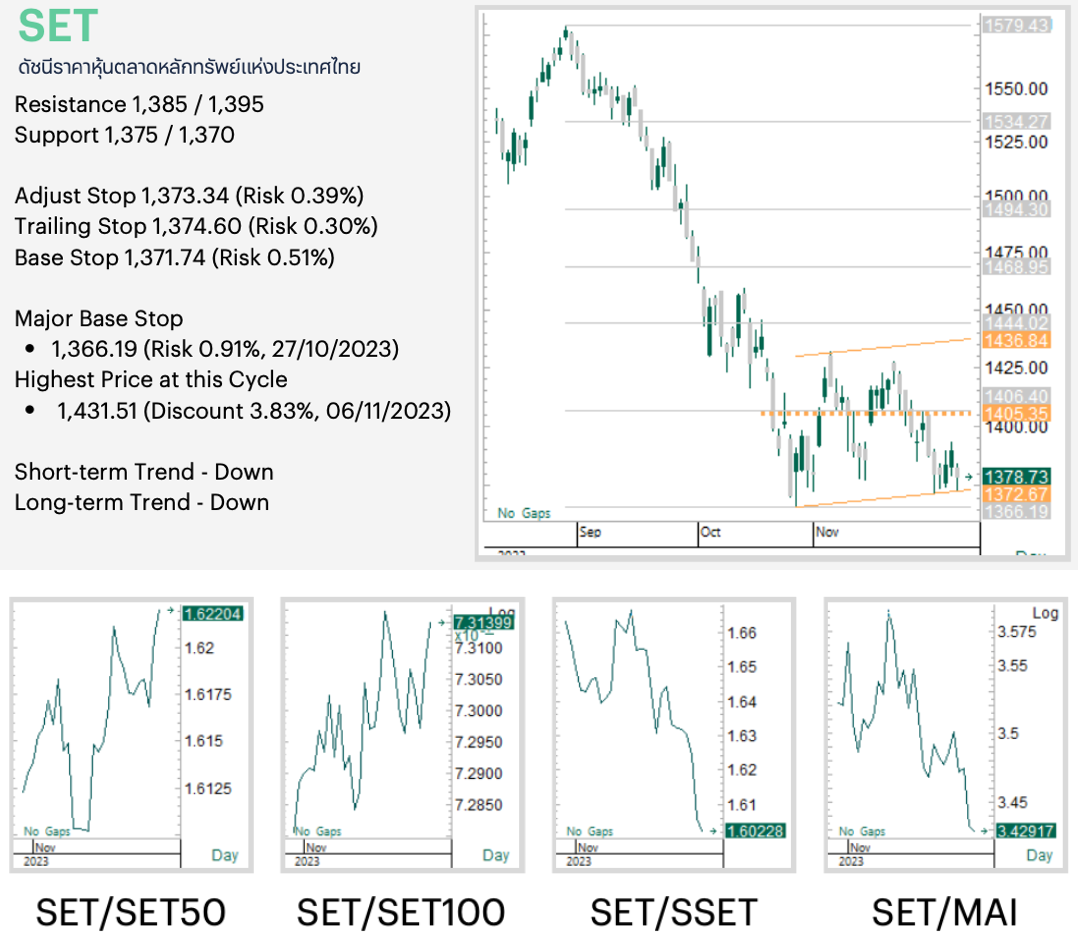The image size is (1084, 944).
Task: Click the Major Base Stop heading
Action: point(99,318)
